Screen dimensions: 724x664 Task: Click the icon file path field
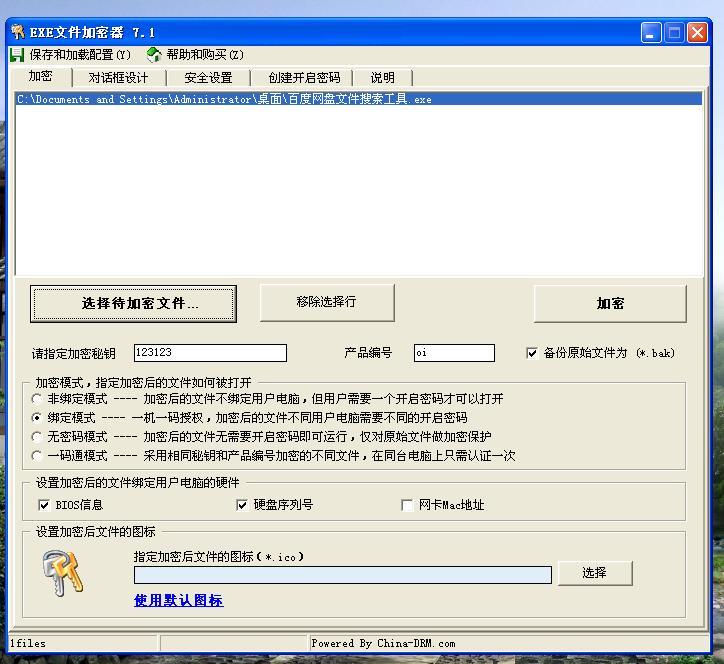click(343, 575)
